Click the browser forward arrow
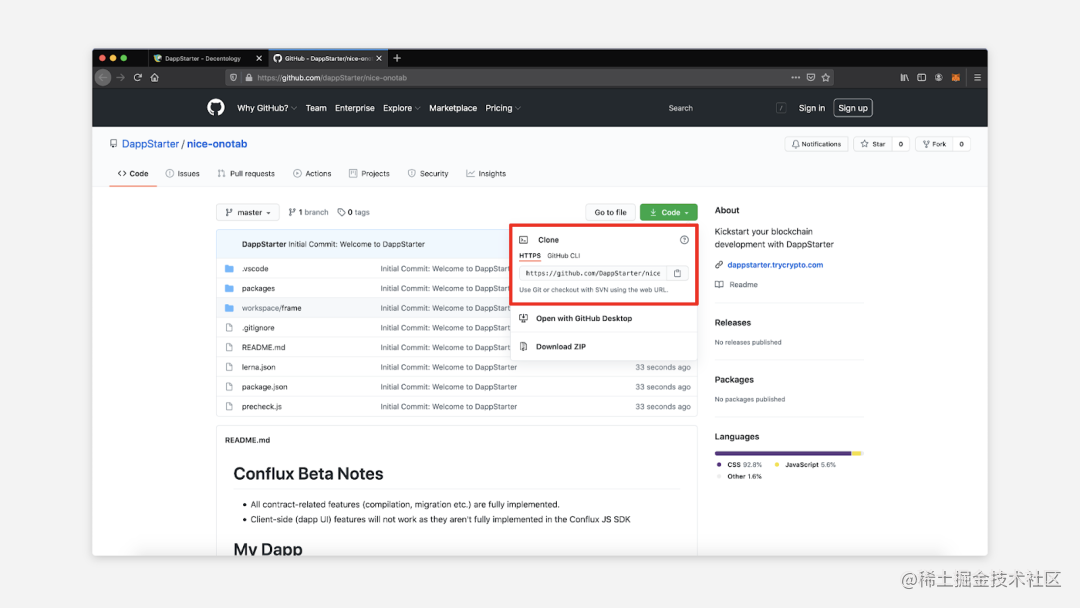The height and width of the screenshot is (608, 1080). [x=121, y=78]
